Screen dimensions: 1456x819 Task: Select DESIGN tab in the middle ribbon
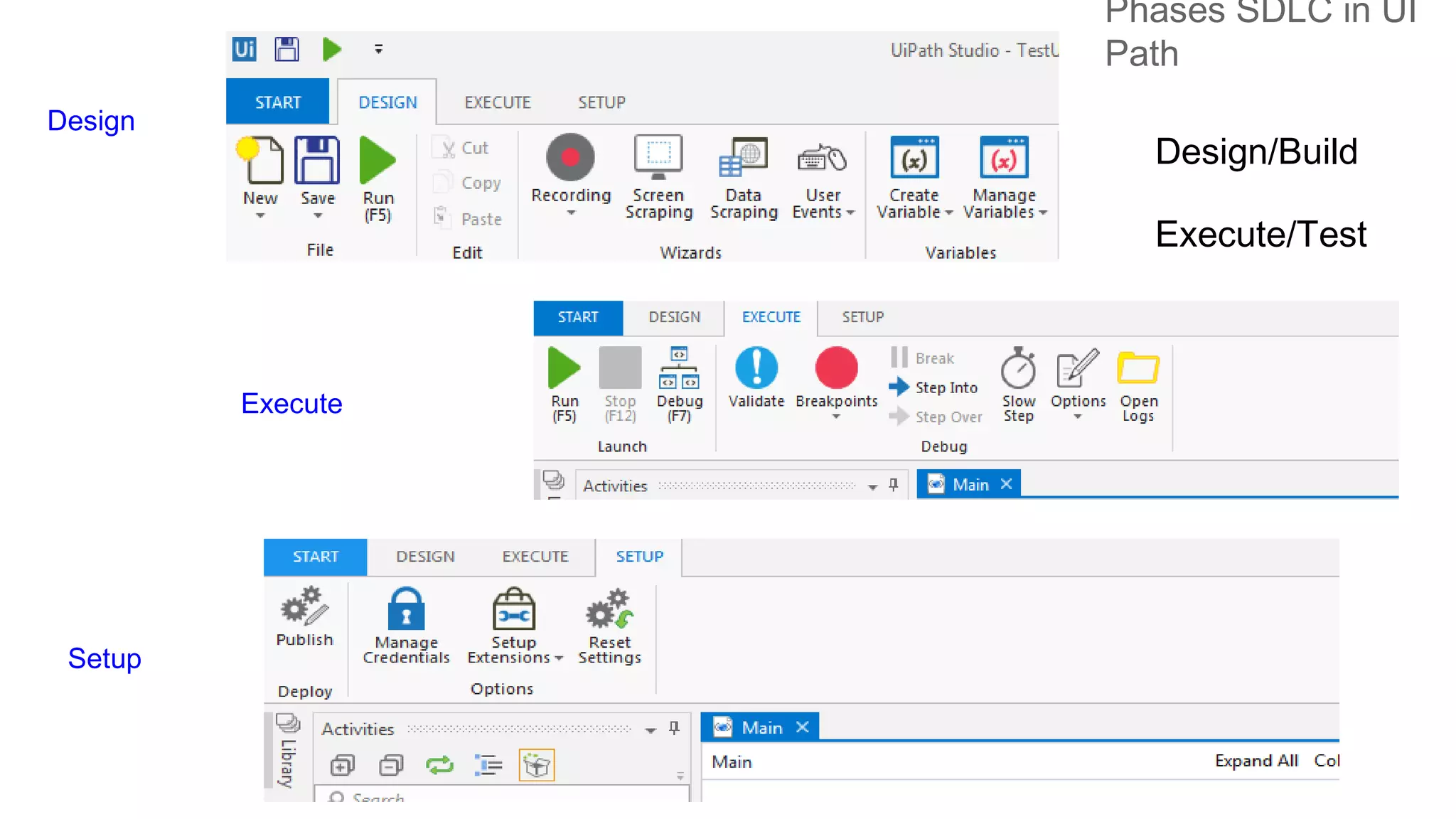click(x=674, y=317)
